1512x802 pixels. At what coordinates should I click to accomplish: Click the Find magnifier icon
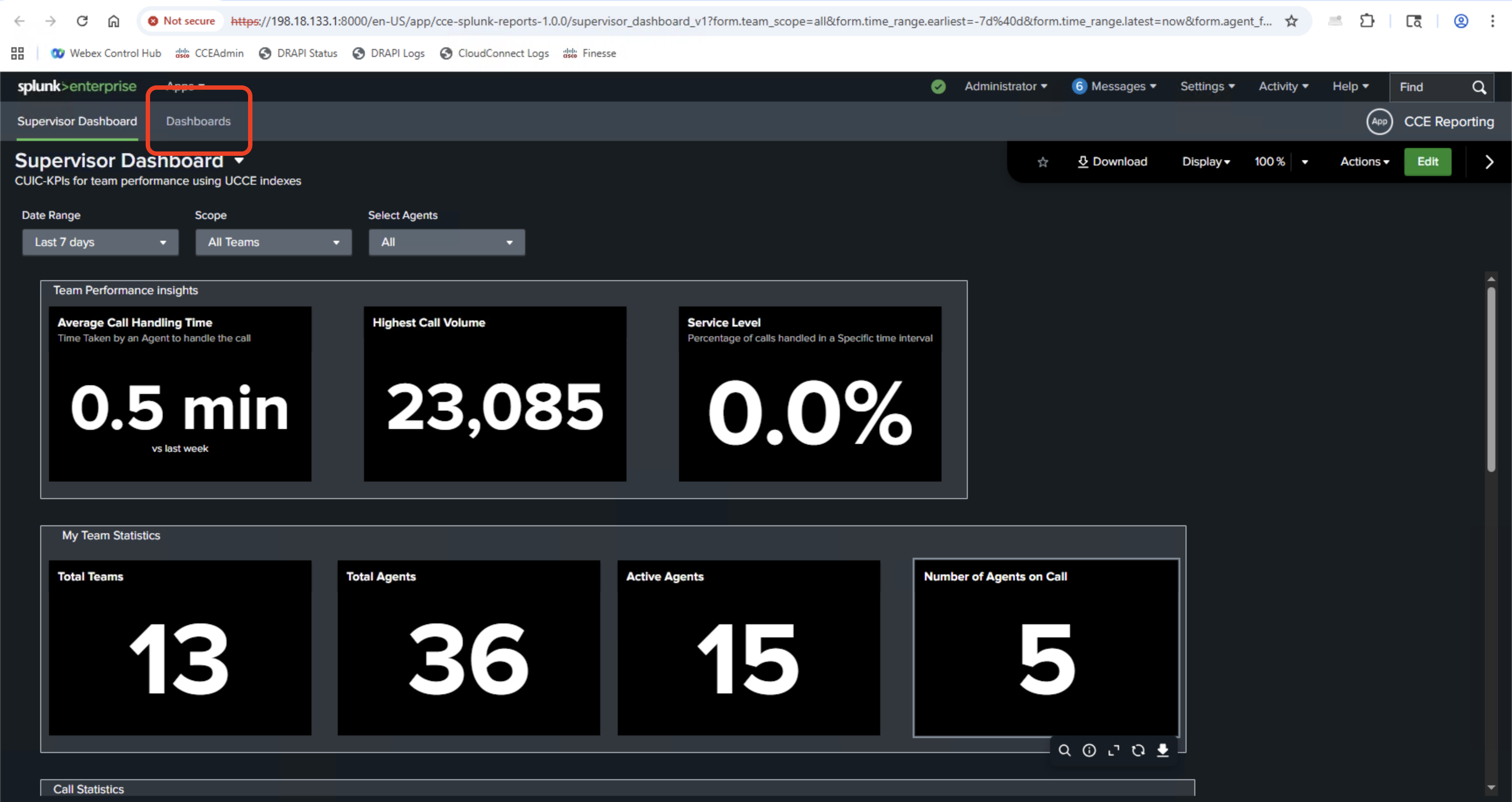pos(1479,88)
